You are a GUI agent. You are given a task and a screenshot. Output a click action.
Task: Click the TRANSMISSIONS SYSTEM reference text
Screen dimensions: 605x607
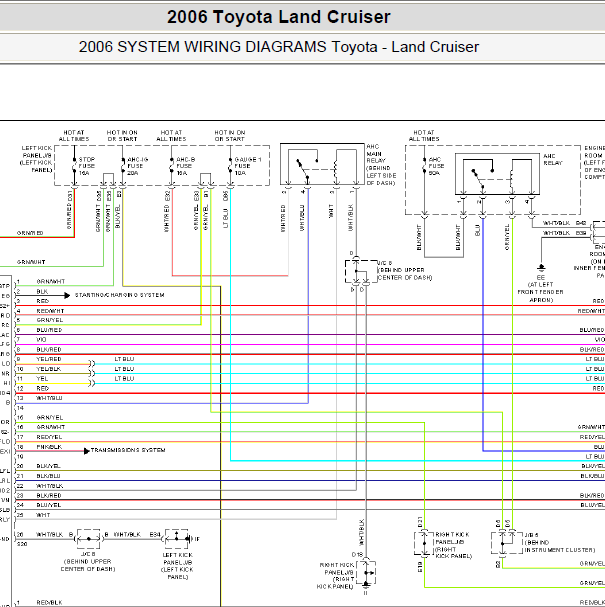click(x=128, y=450)
